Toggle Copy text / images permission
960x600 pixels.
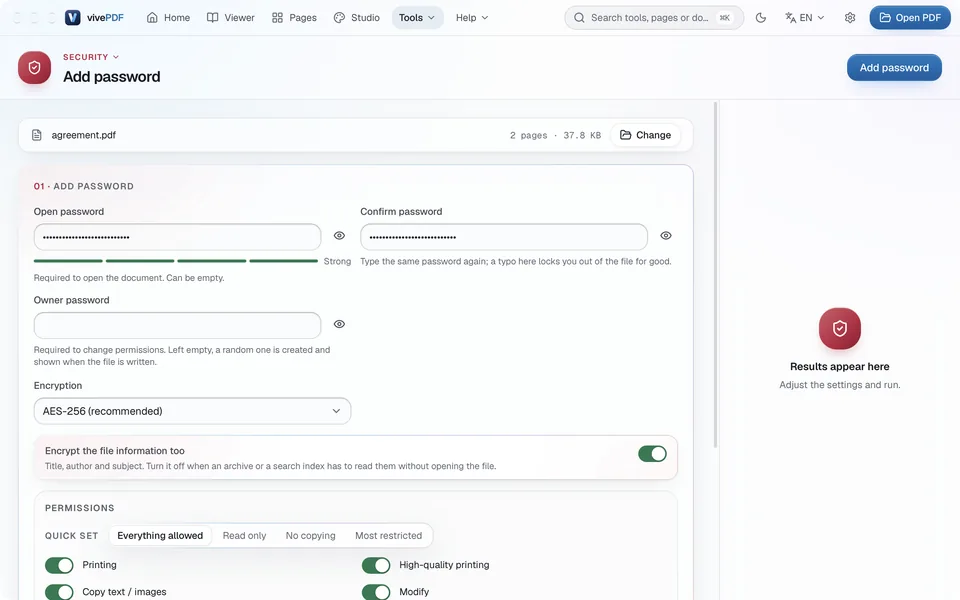tap(59, 592)
